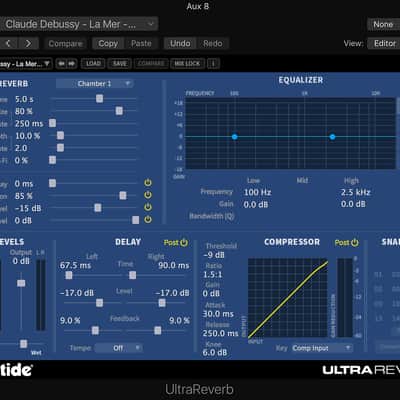This screenshot has height=400, width=400.
Task: Click the small previous-preset arrow beside LOAD
Action: coord(61,63)
